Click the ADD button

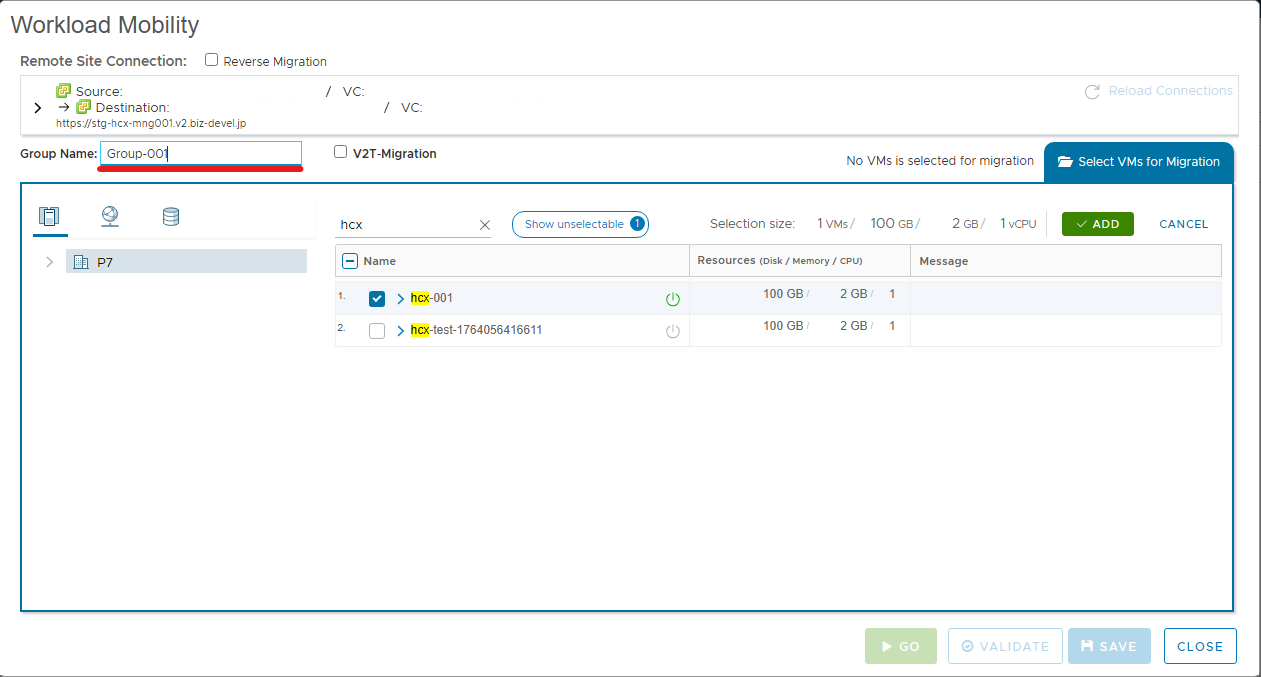(1098, 224)
